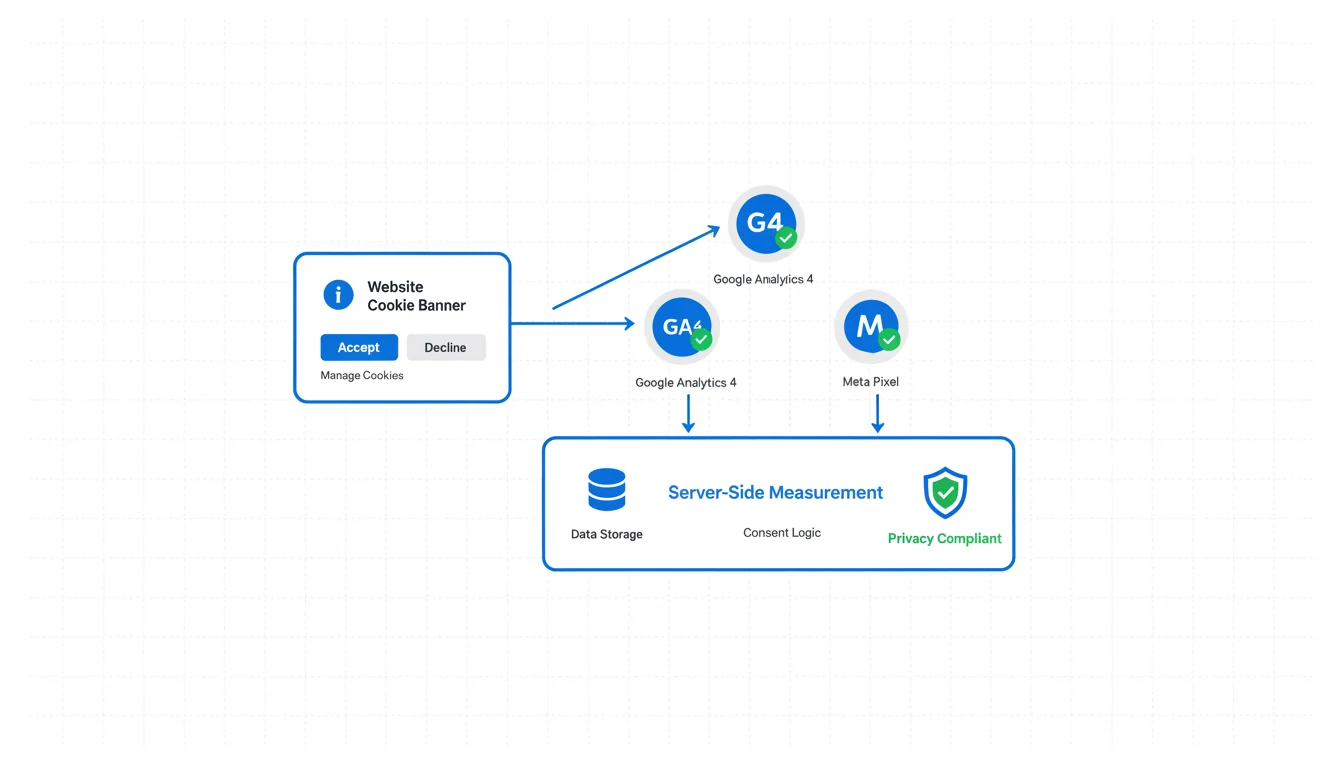The image size is (1344, 768).
Task: Click the green checkmark badge on Meta icon
Action: pyautogui.click(x=889, y=340)
